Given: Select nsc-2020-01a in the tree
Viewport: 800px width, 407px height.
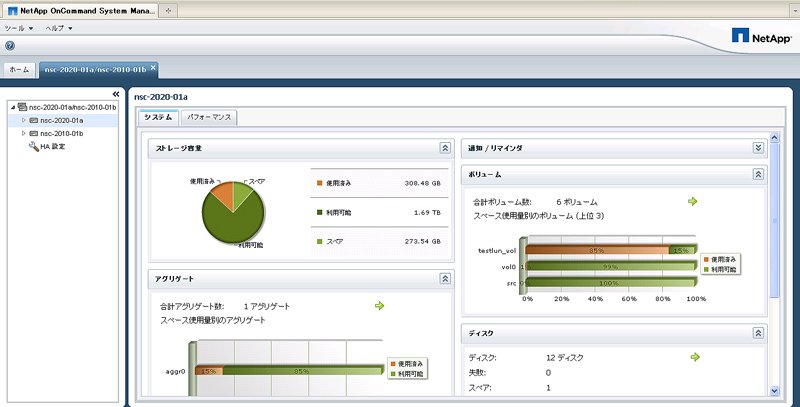Looking at the screenshot, I should [62, 121].
